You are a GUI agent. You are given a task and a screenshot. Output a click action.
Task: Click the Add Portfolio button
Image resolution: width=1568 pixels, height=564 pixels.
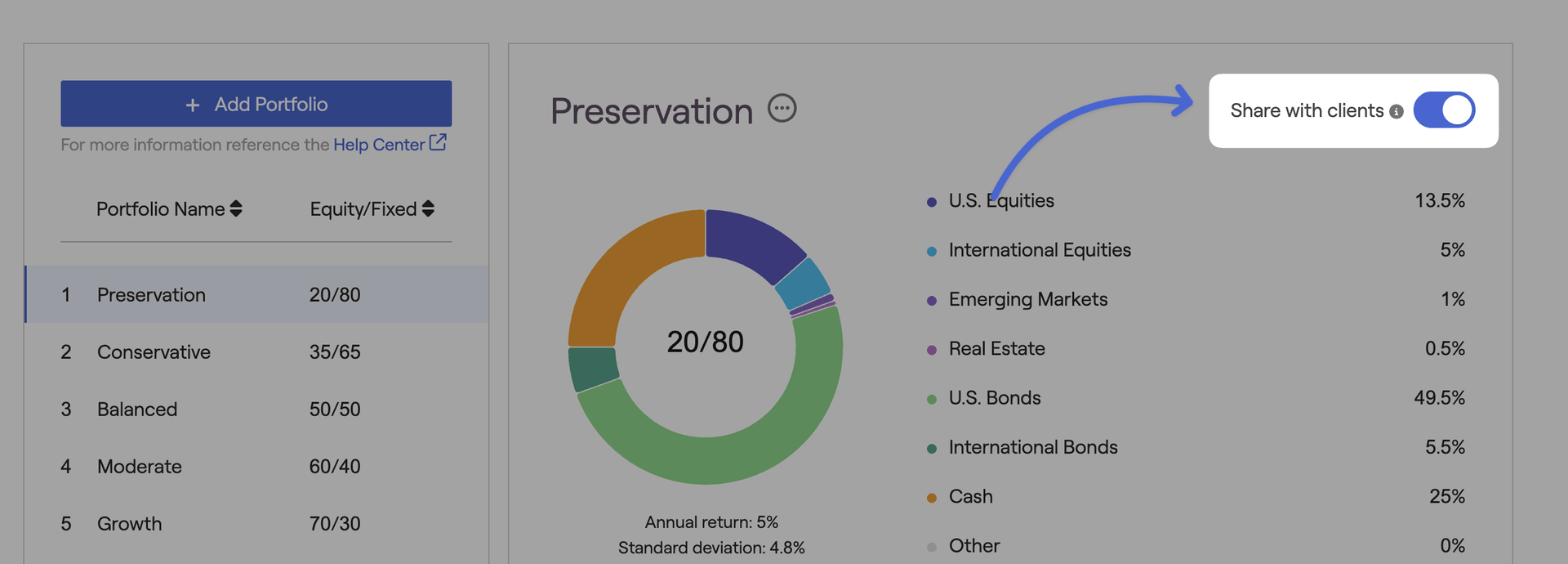256,104
